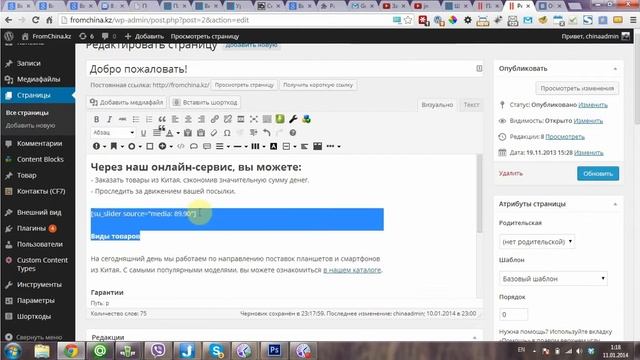Open the circle-plus shortcode dropdown

point(165,146)
